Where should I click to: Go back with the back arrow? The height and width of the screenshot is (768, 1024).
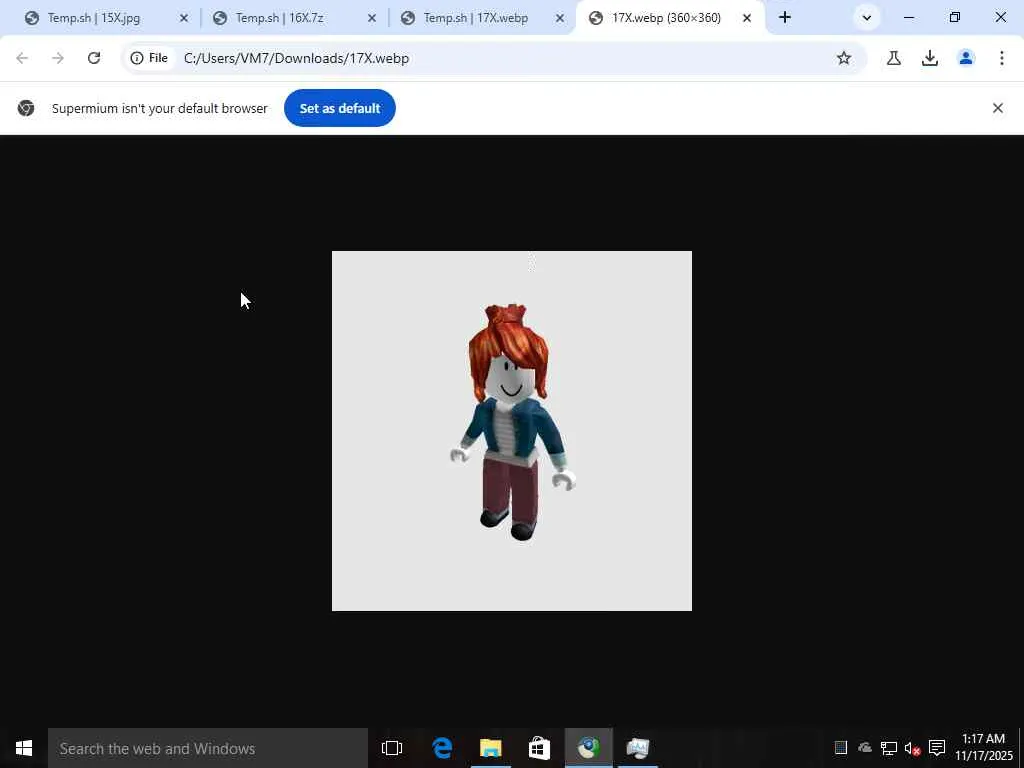click(22, 58)
